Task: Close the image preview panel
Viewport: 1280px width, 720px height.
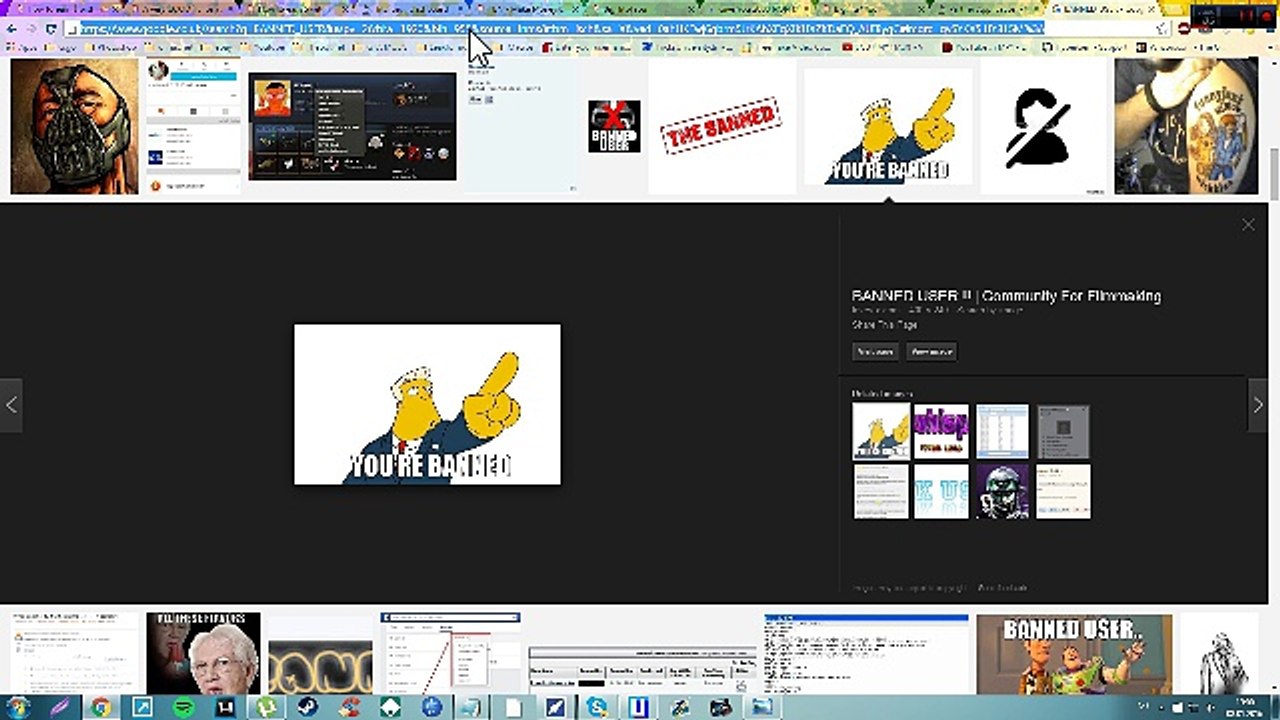Action: pyautogui.click(x=1248, y=225)
